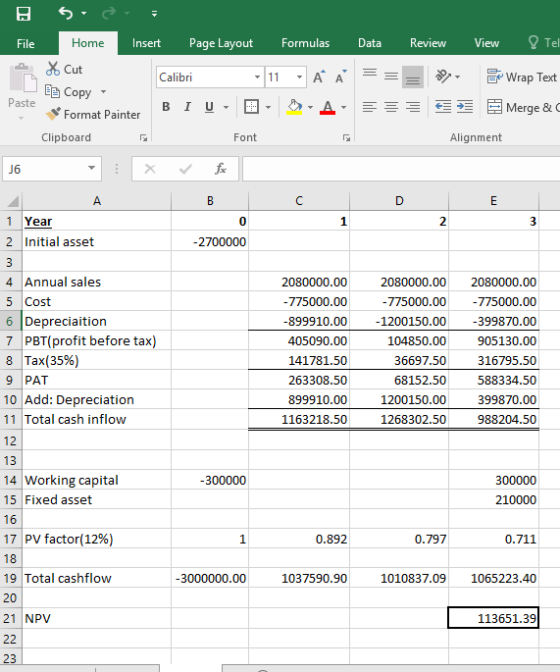Select the Home ribbon tab
The width and height of the screenshot is (560, 672).
[88, 43]
